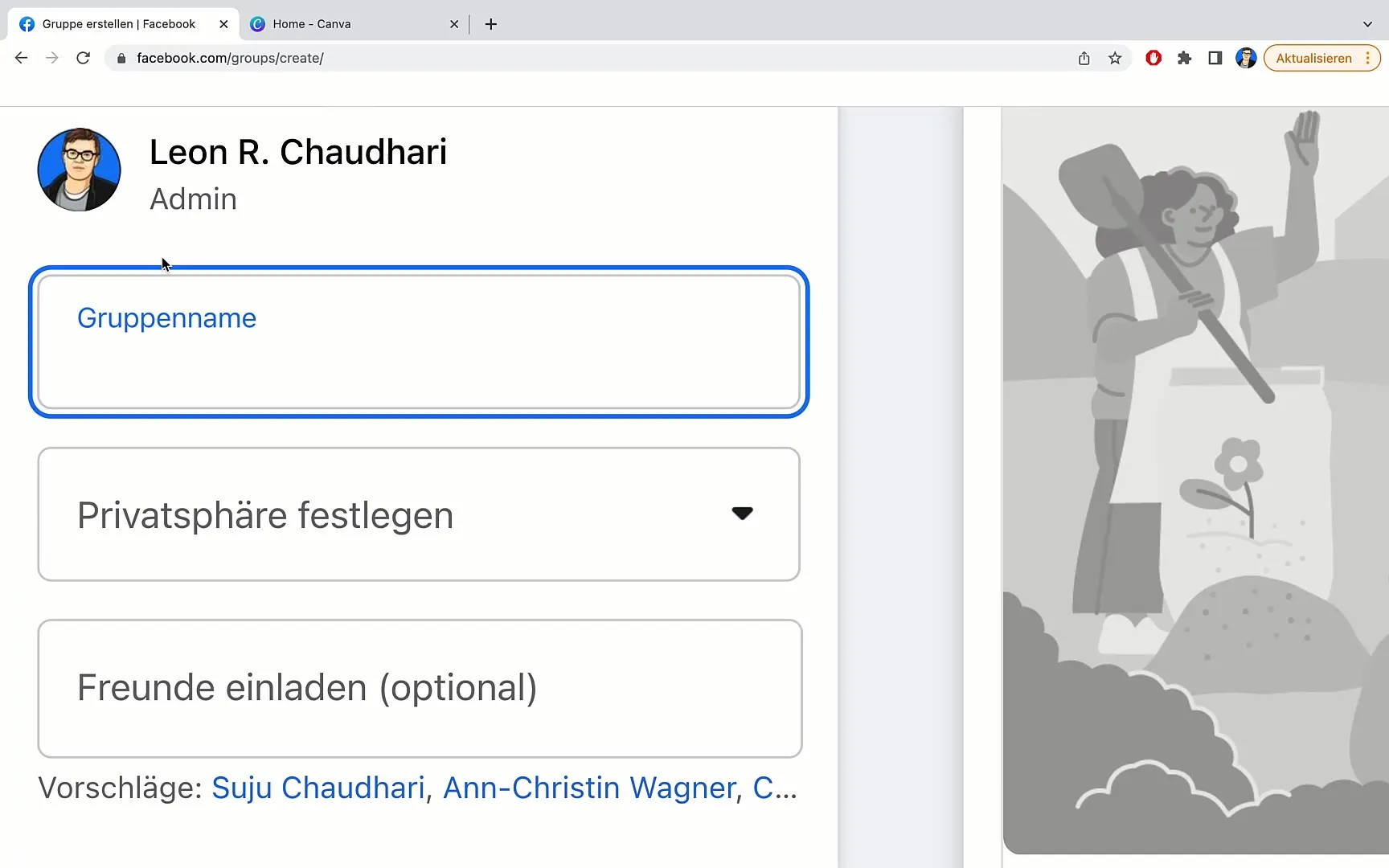This screenshot has height=868, width=1389.
Task: Click the Aktualisieren update button
Action: (1321, 58)
